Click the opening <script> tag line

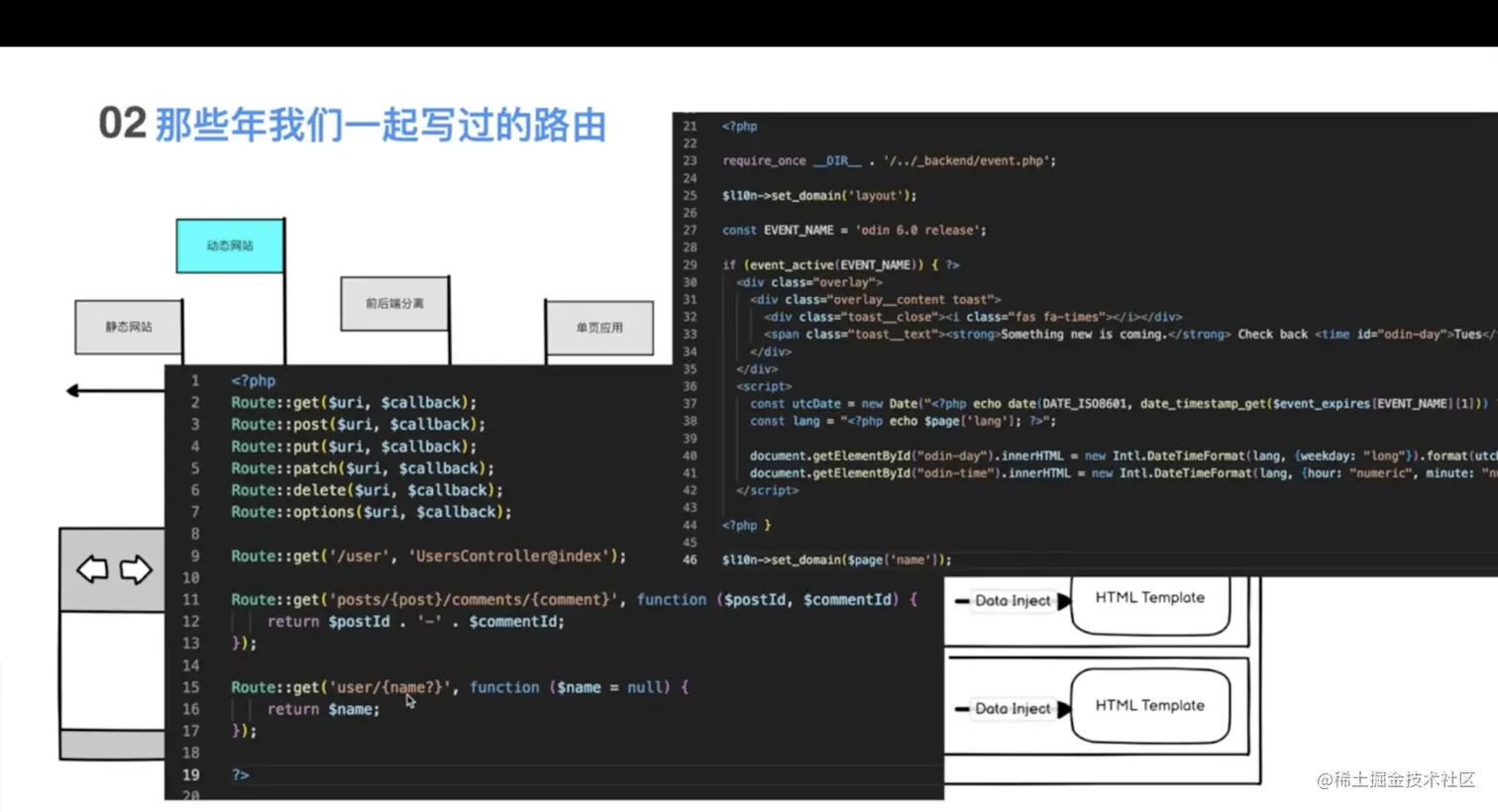click(x=764, y=386)
